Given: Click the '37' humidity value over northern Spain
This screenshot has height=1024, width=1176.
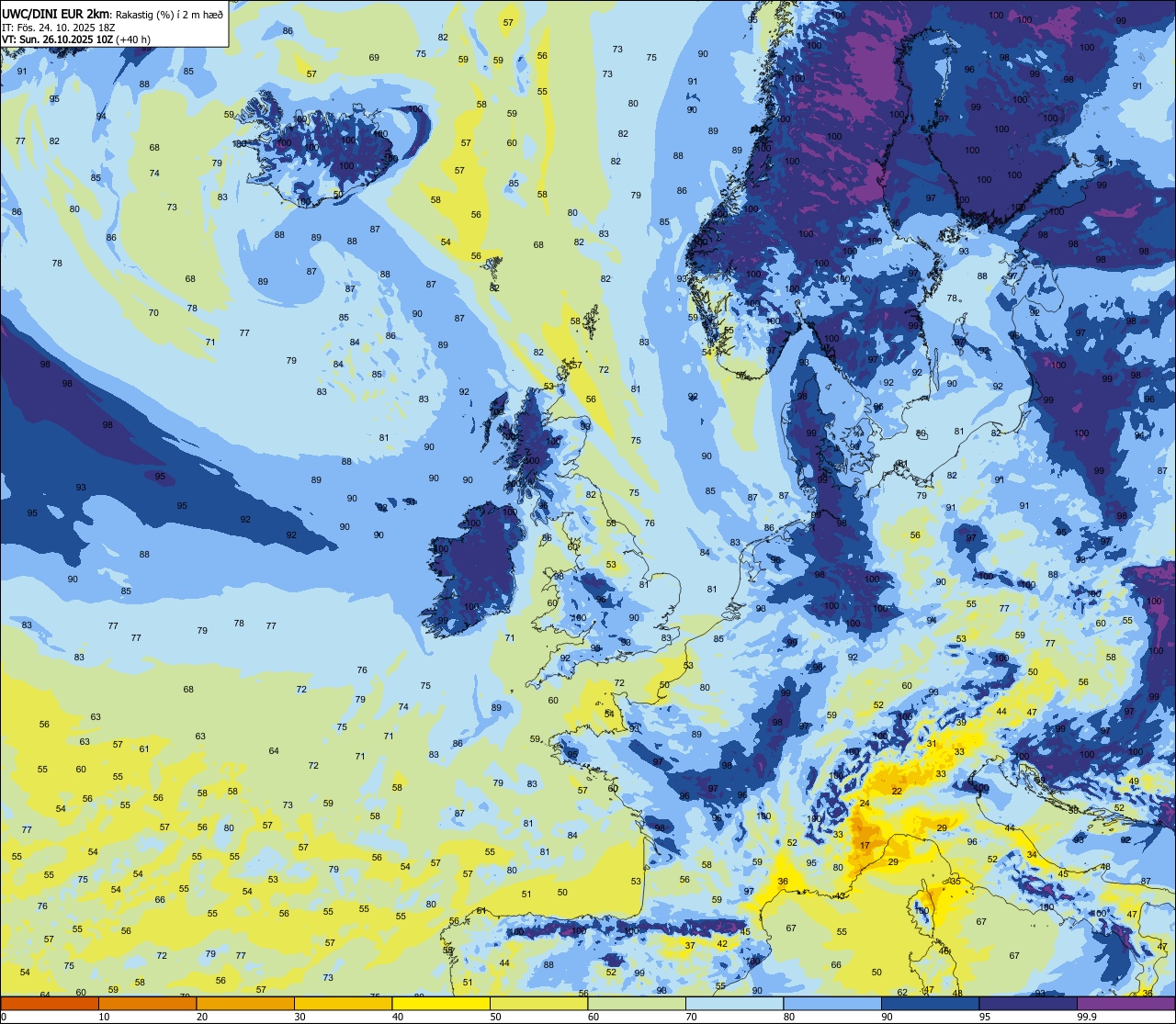Looking at the screenshot, I should coord(690,945).
